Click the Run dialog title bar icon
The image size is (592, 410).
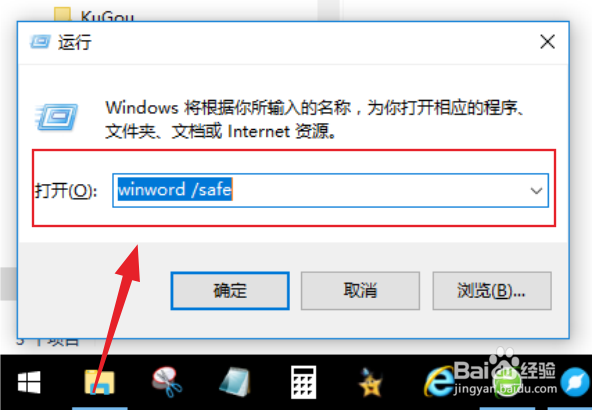(x=40, y=42)
